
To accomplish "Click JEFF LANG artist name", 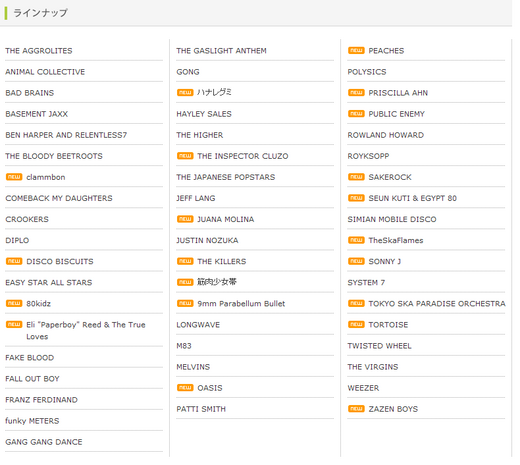I will pos(196,198).
